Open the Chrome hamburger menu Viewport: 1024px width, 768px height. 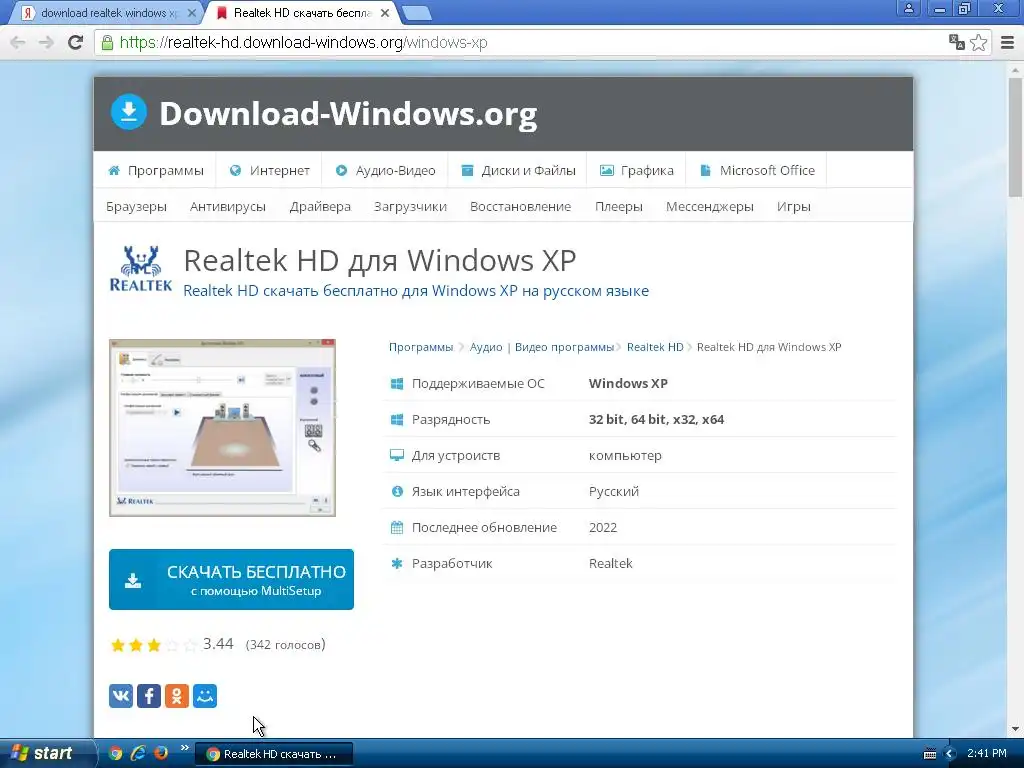point(1008,42)
